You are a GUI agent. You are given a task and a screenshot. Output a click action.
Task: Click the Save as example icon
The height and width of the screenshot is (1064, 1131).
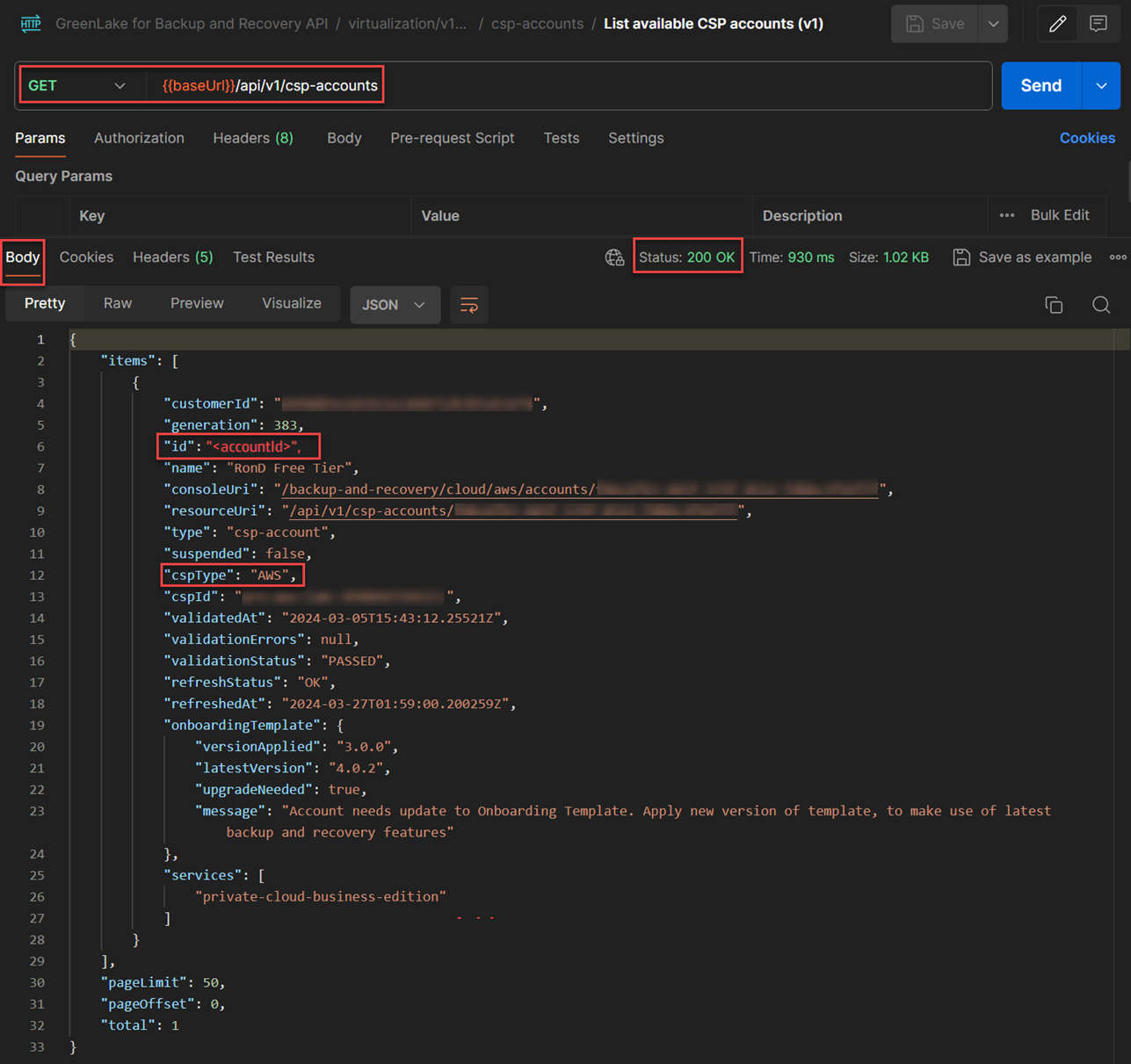coord(961,257)
